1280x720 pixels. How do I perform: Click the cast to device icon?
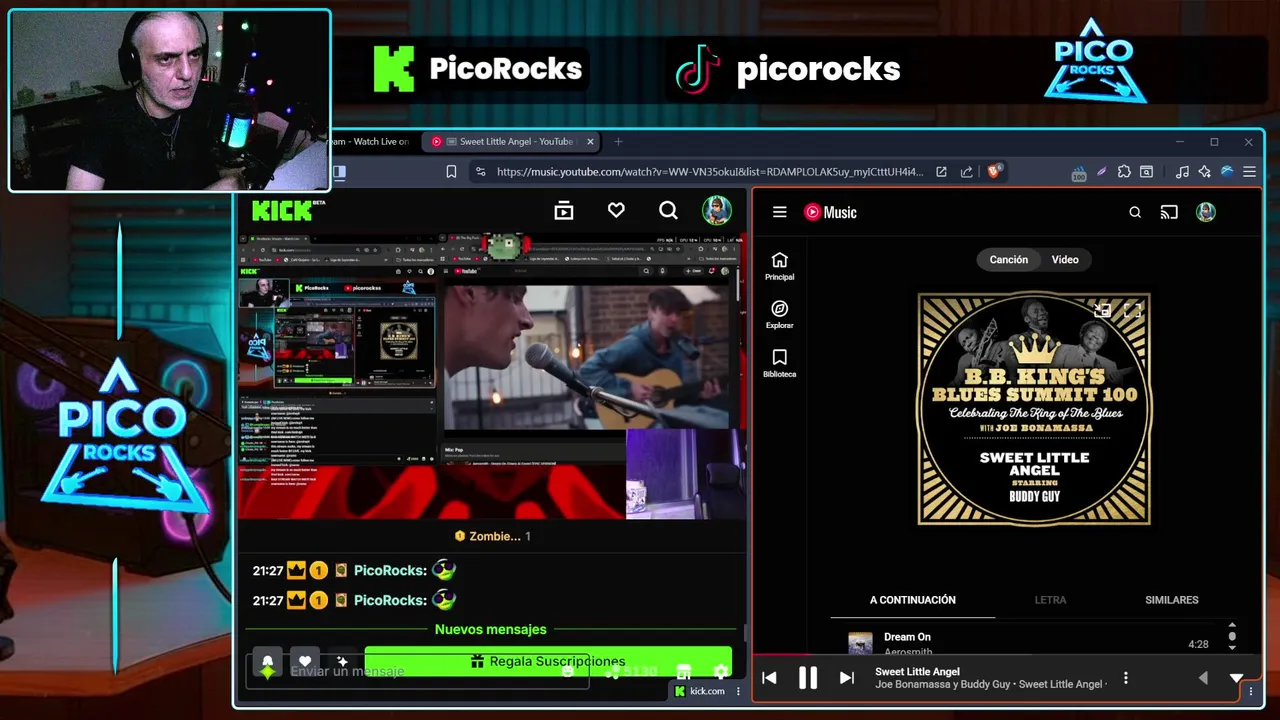coord(1169,212)
